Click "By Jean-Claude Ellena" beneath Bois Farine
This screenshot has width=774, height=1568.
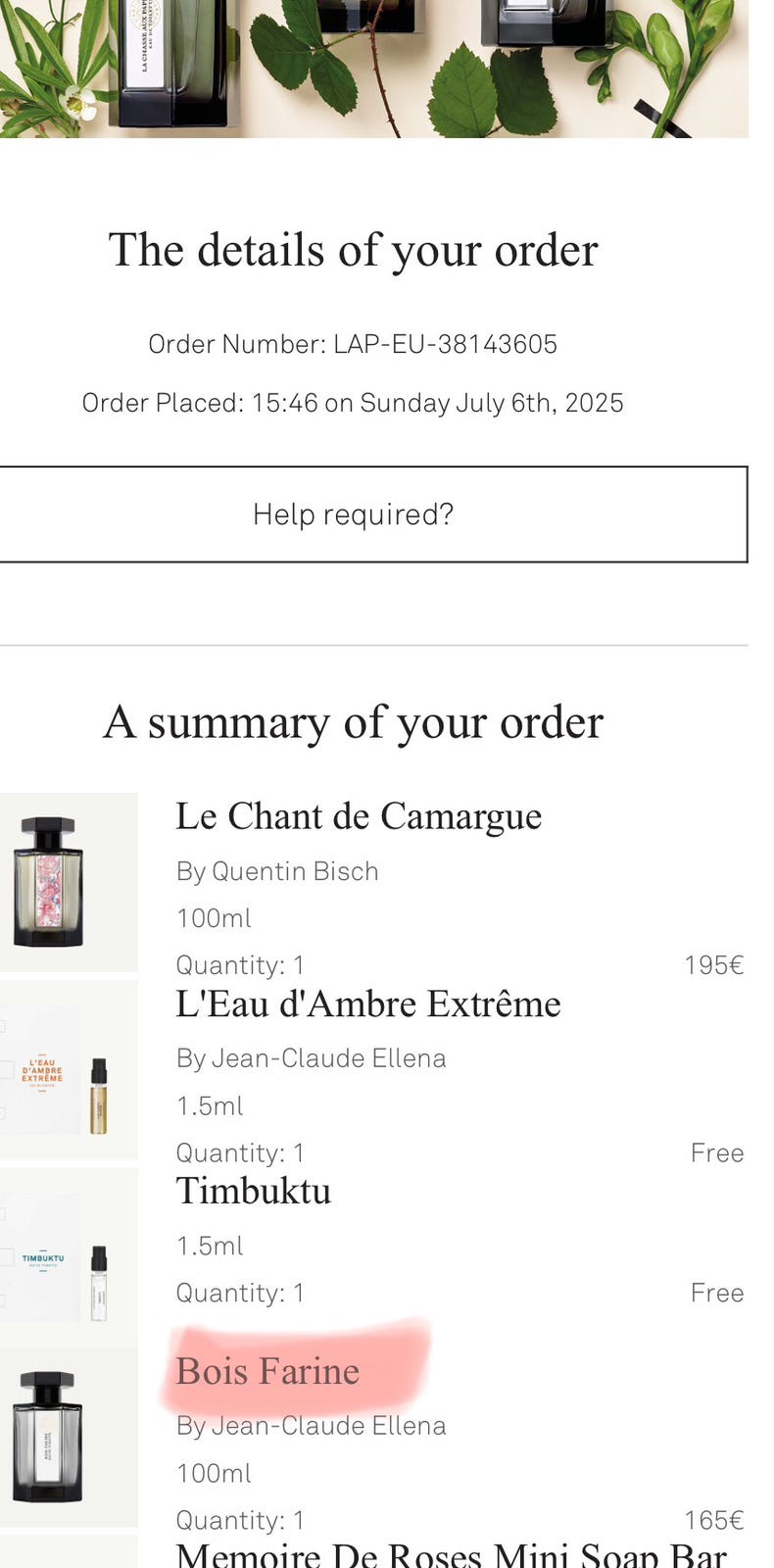(311, 1426)
